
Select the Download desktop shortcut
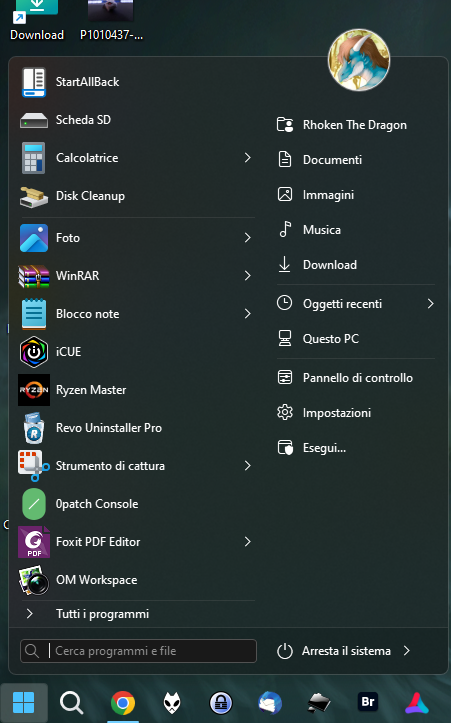(37, 21)
